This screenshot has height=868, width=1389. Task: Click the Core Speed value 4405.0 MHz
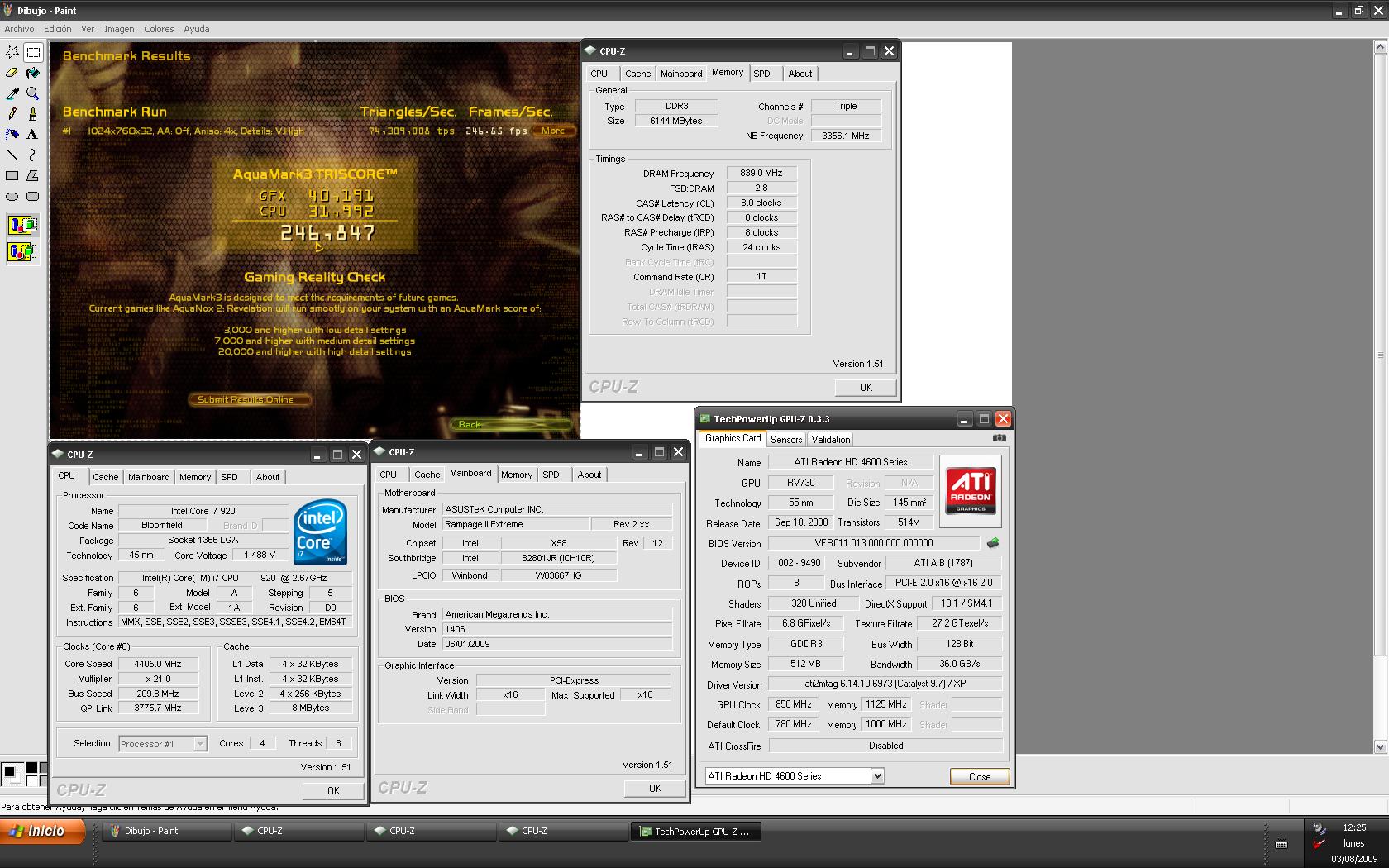(158, 664)
